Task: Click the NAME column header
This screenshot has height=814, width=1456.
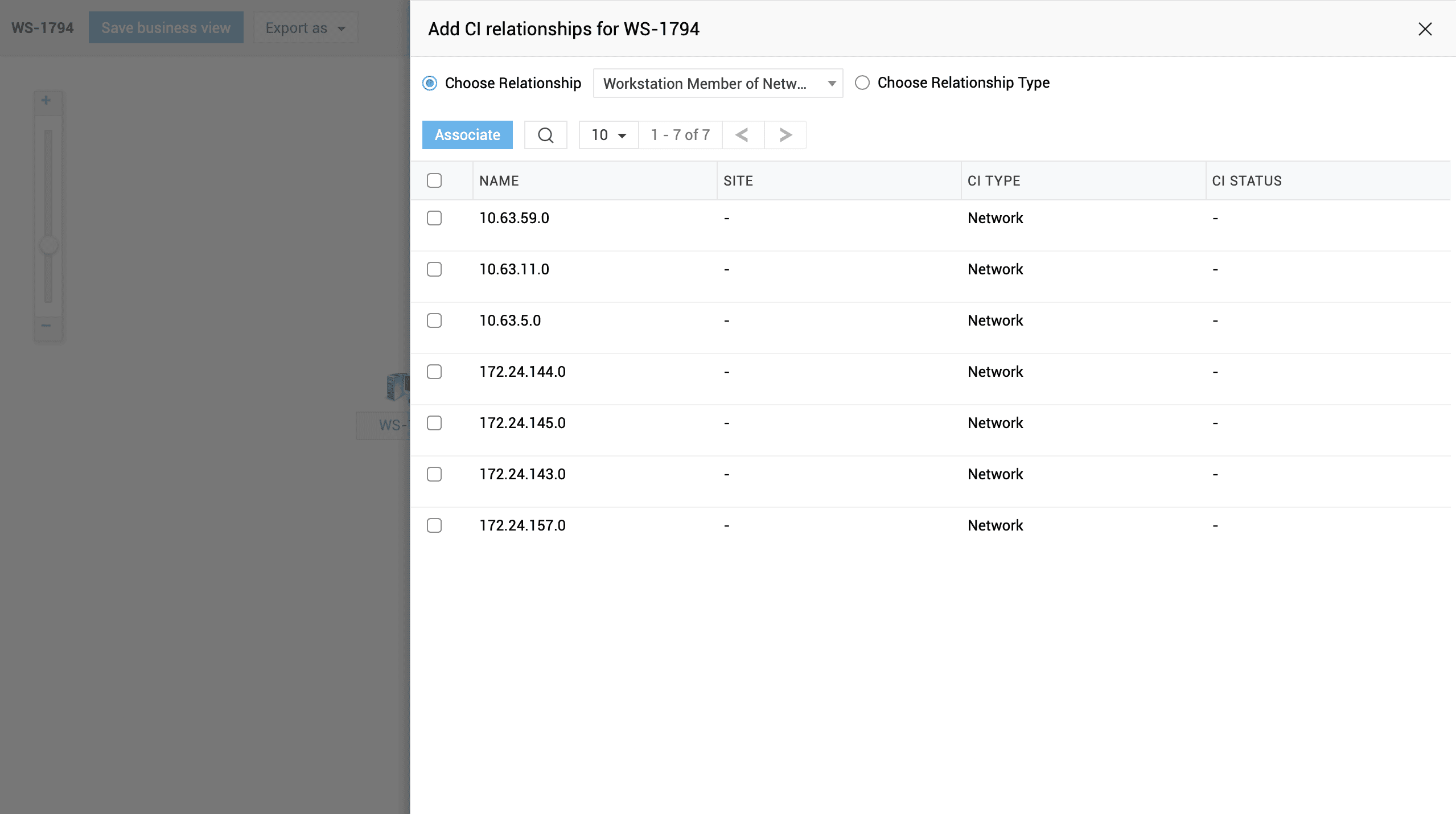Action: click(499, 181)
